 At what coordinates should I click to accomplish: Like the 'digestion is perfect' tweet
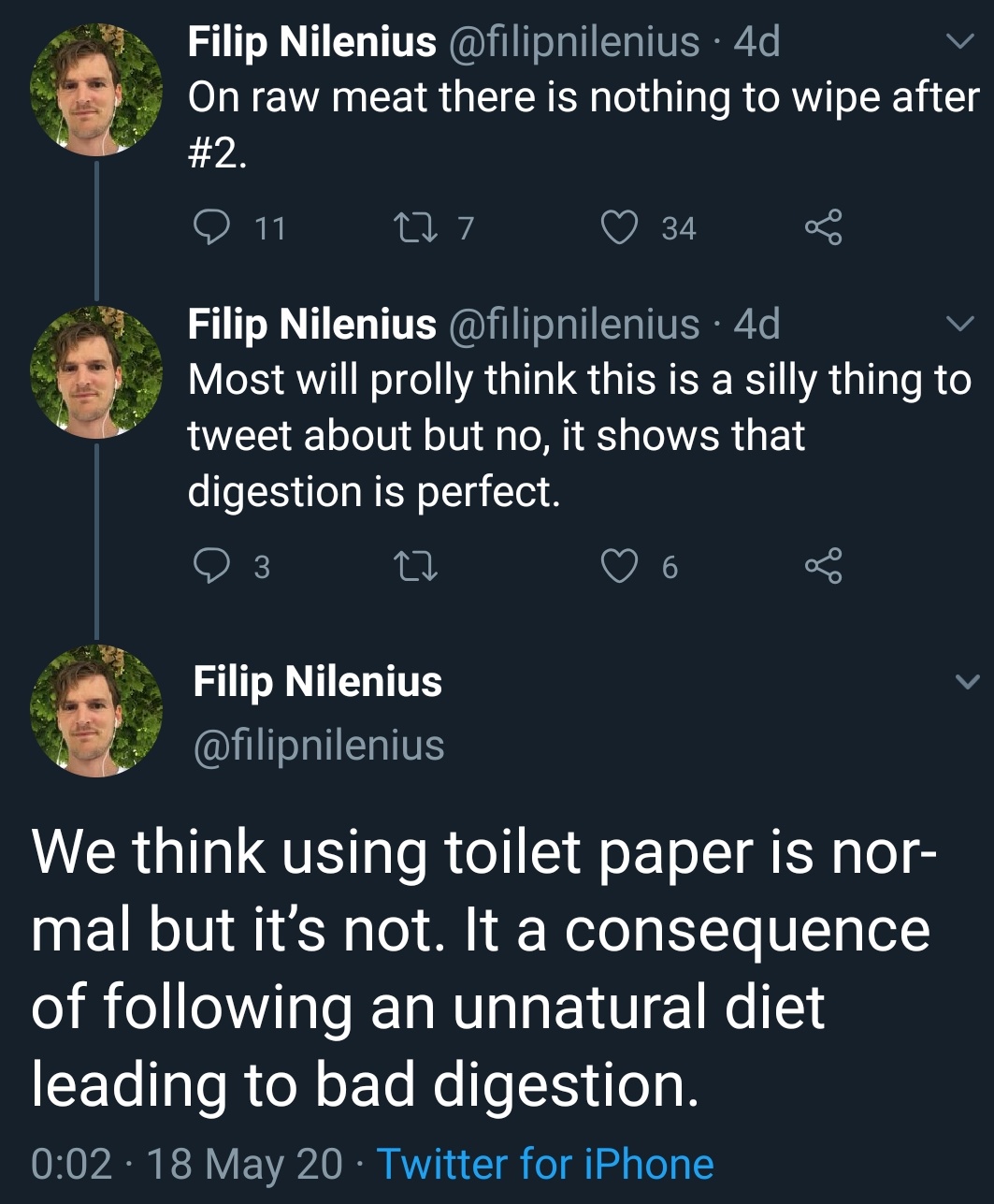[618, 566]
